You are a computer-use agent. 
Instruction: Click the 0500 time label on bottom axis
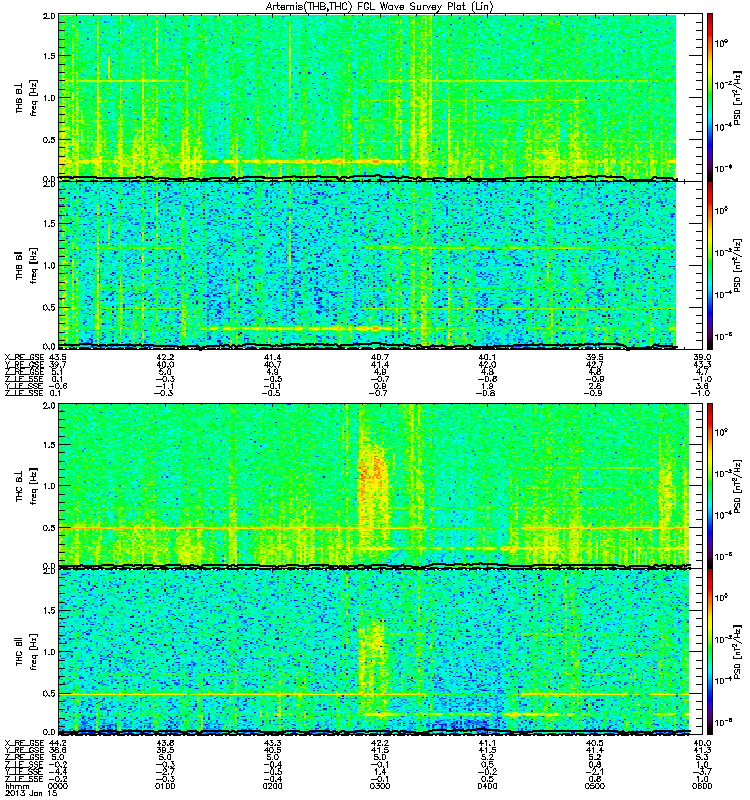click(x=594, y=786)
